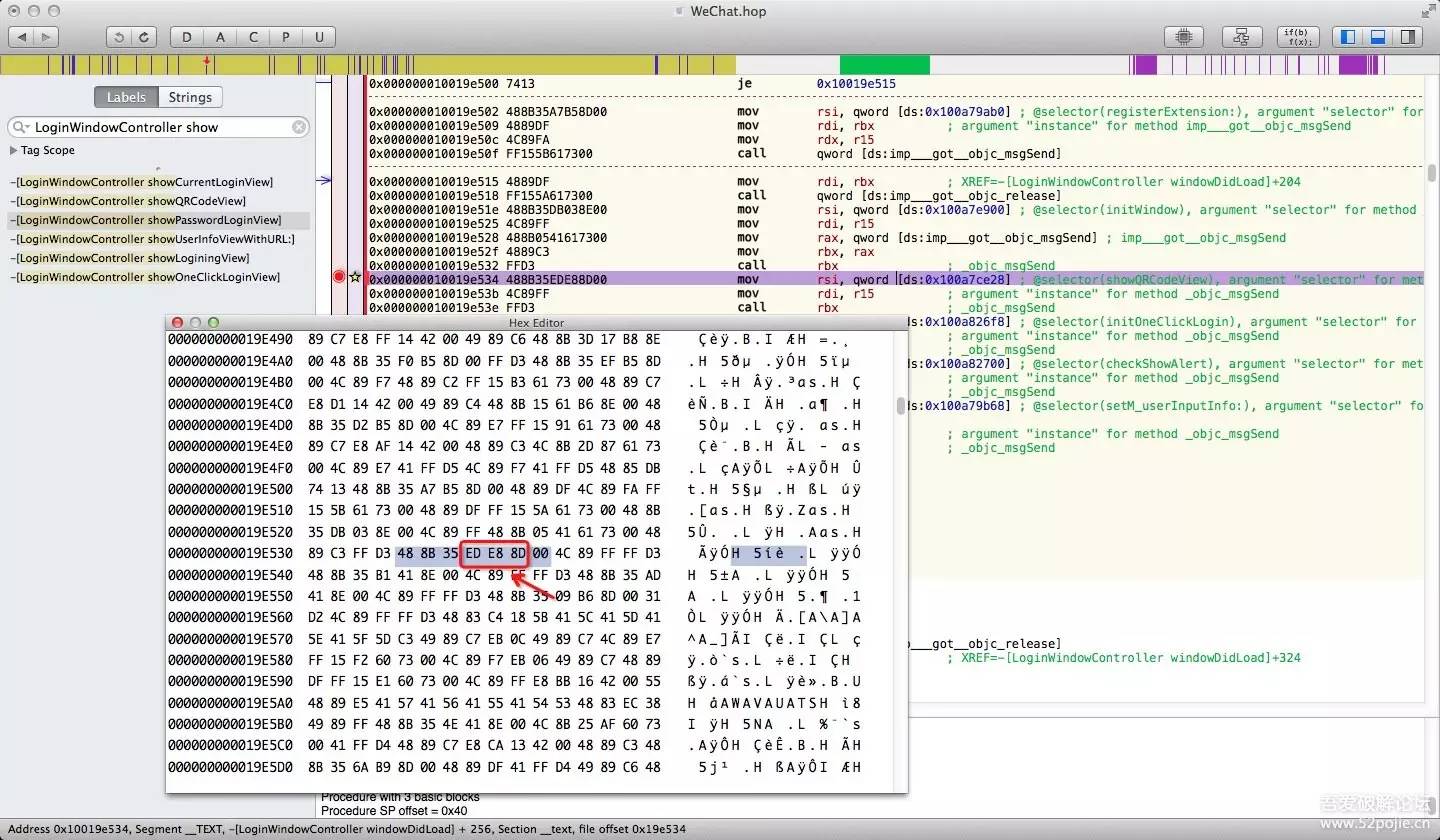Clear the label search field text
Screen dimensions: 1440x840
click(x=298, y=127)
